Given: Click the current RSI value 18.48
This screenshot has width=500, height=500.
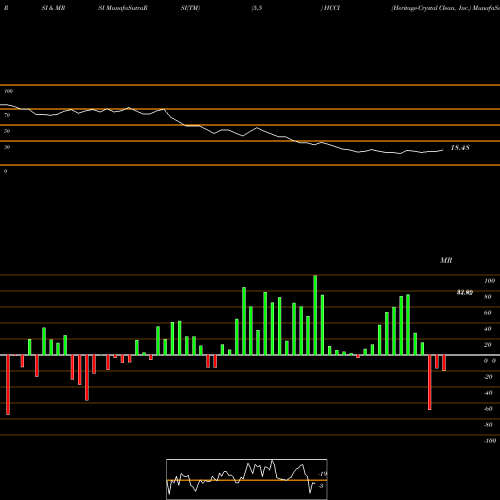Looking at the screenshot, I should [460, 148].
